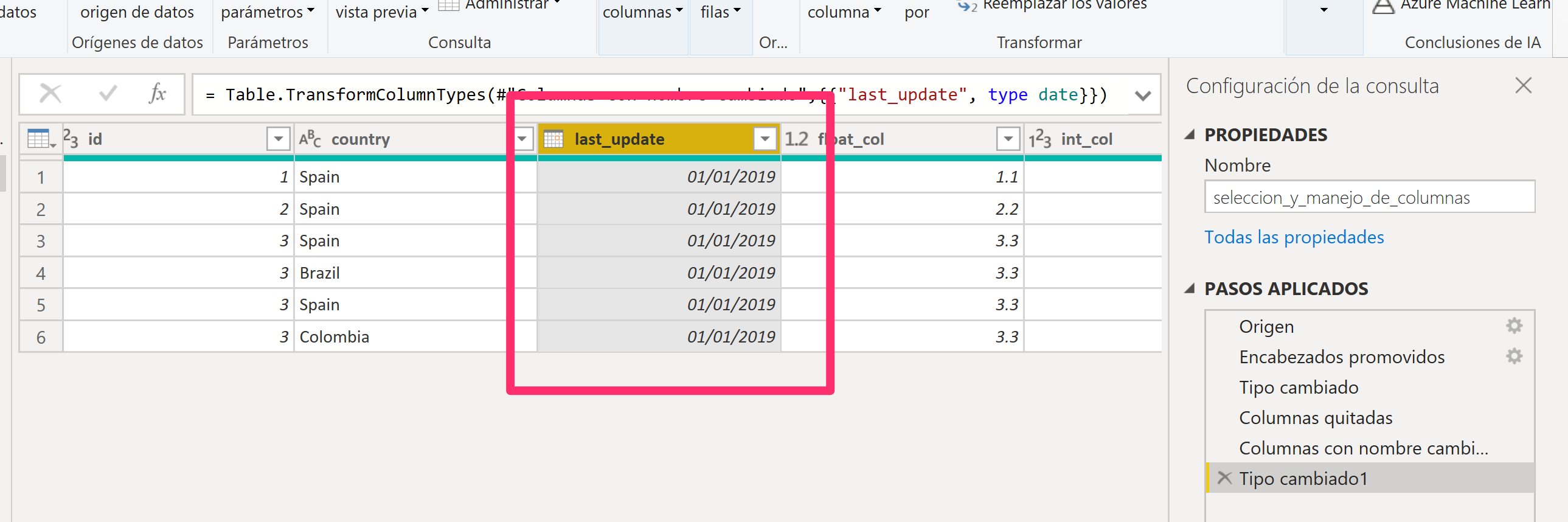1568x522 pixels.
Task: Click the origen de datos ribbon button
Action: coord(137,12)
